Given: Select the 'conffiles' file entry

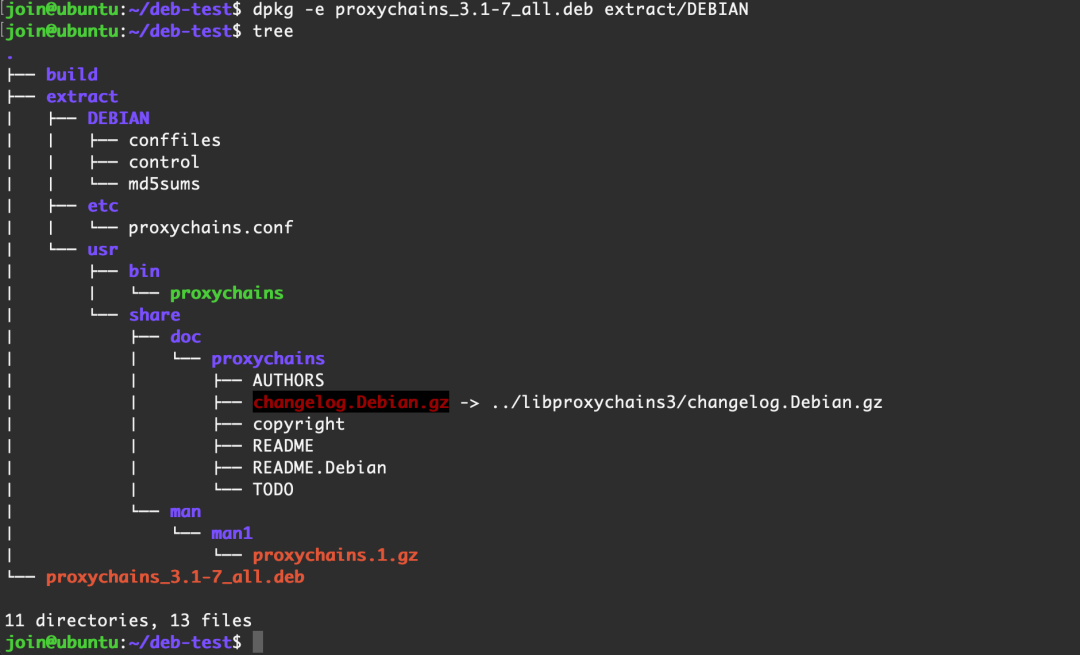Looking at the screenshot, I should pyautogui.click(x=174, y=140).
